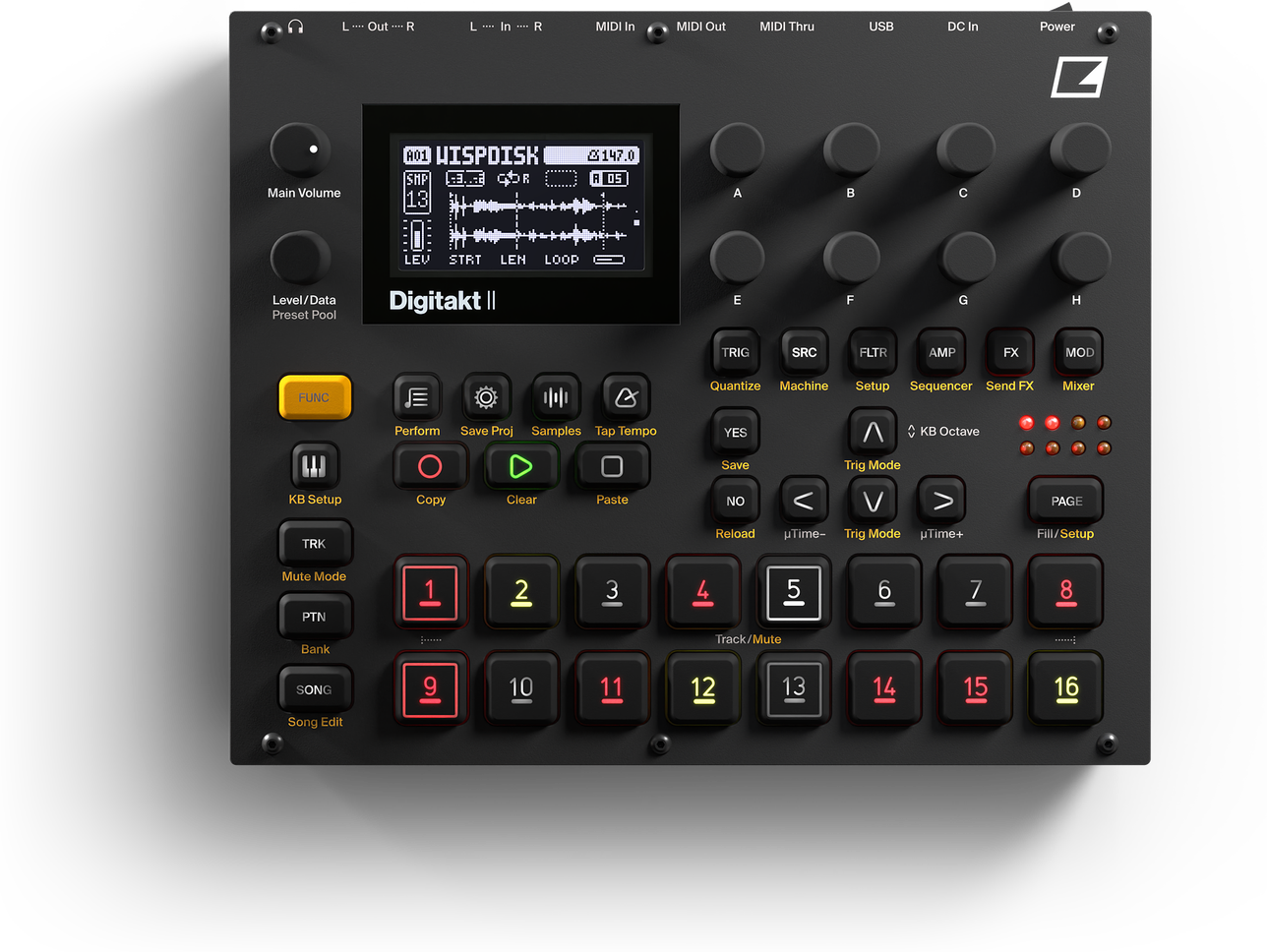Toggle the yellow FUNC button
Image resolution: width=1267 pixels, height=952 pixels.
(x=314, y=397)
